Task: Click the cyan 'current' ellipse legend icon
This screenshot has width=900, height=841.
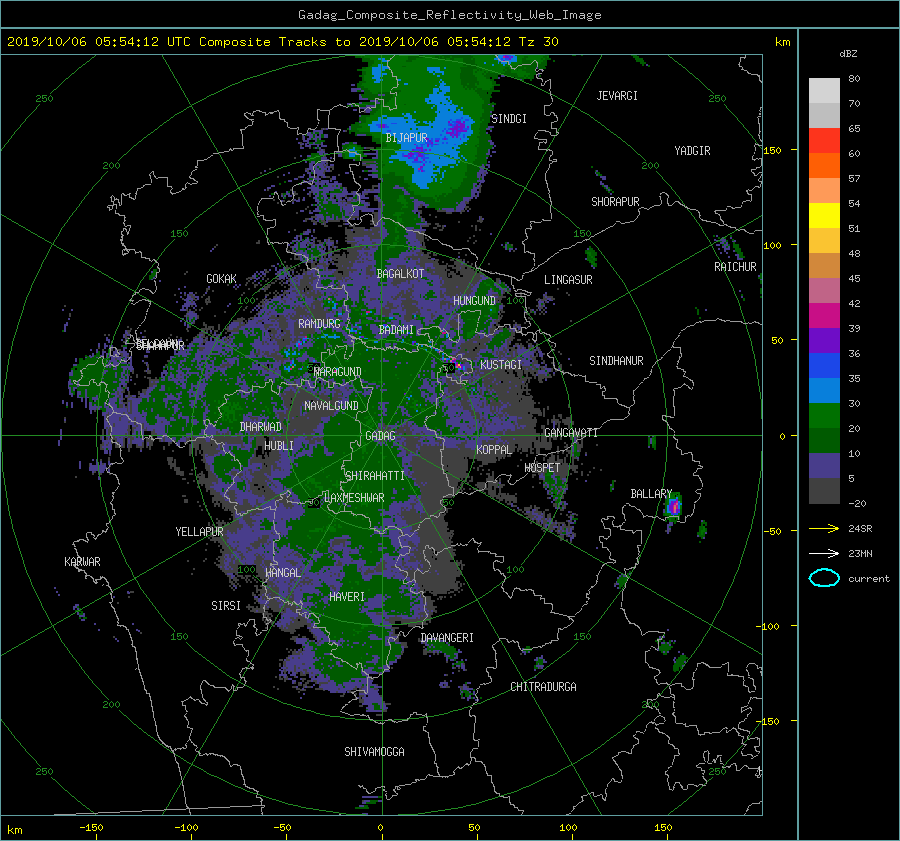Action: (824, 578)
